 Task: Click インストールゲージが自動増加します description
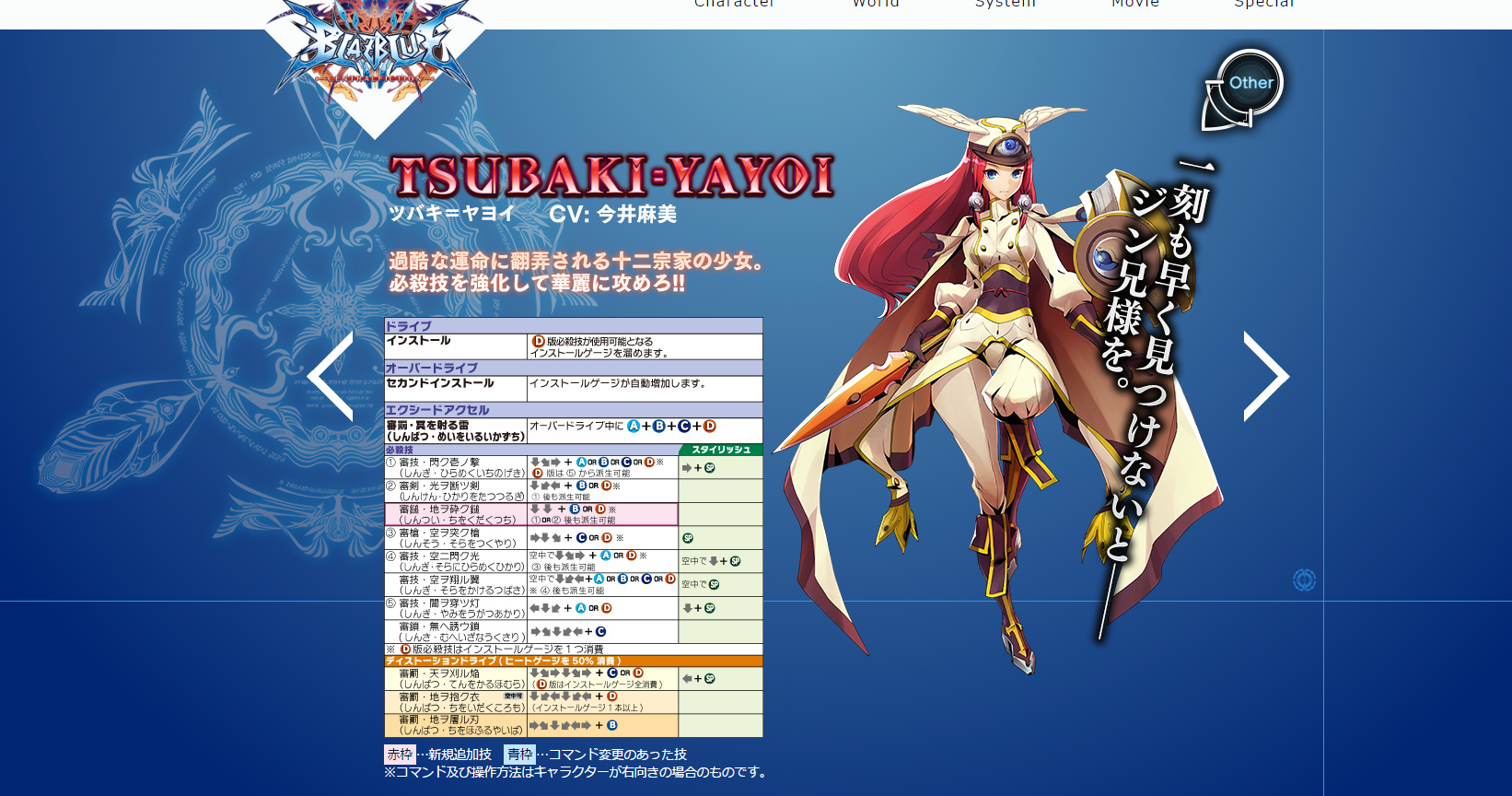(x=618, y=383)
